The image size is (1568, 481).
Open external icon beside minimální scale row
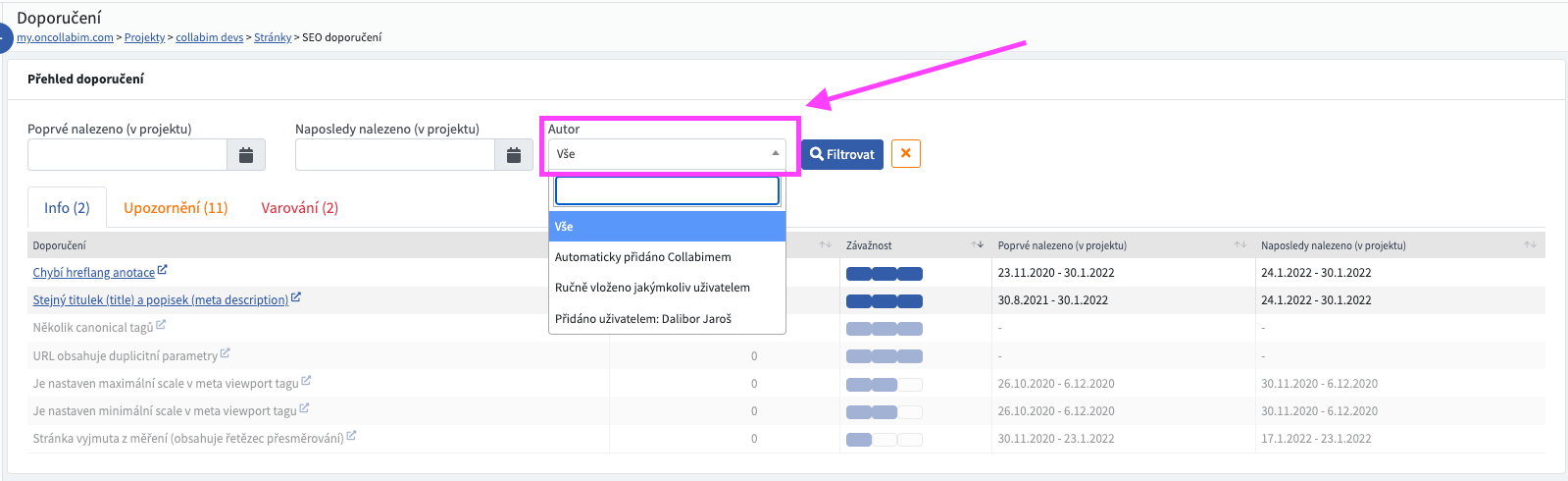[304, 408]
